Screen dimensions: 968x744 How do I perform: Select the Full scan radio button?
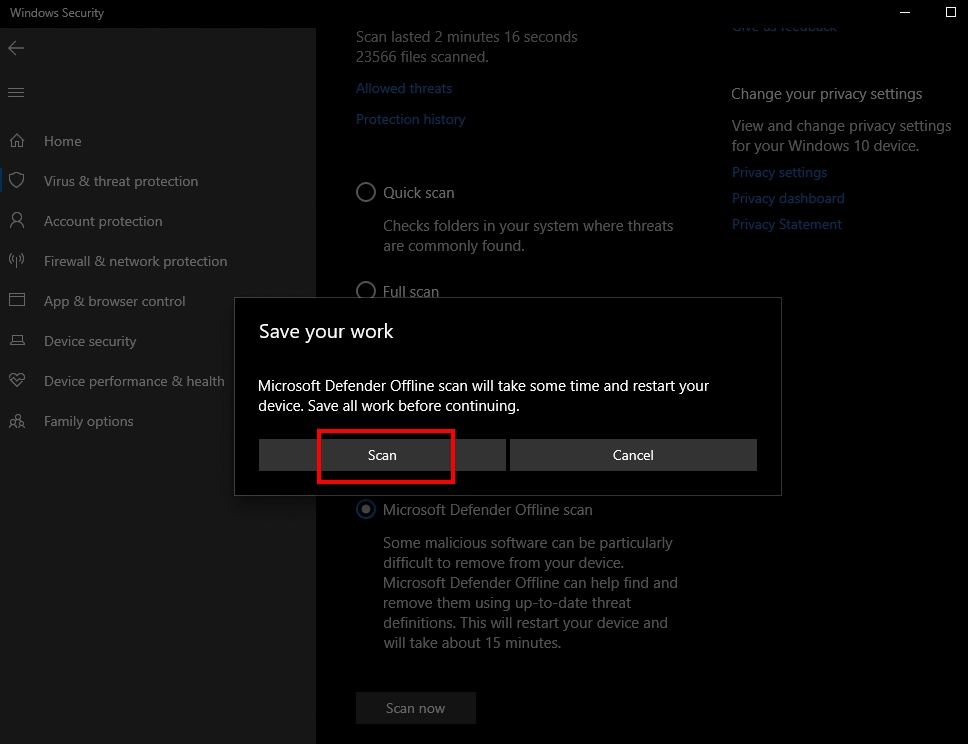[x=366, y=290]
